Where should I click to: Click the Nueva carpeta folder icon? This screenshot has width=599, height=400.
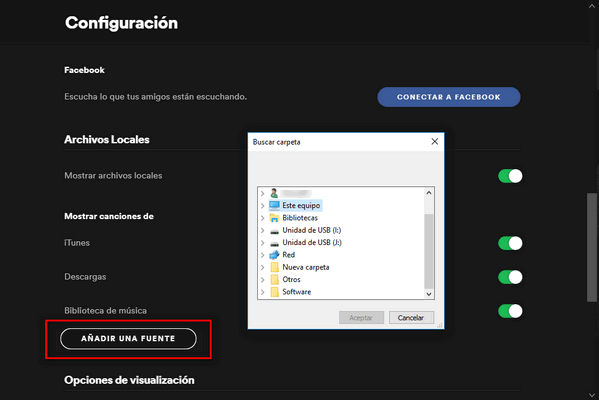(274, 267)
